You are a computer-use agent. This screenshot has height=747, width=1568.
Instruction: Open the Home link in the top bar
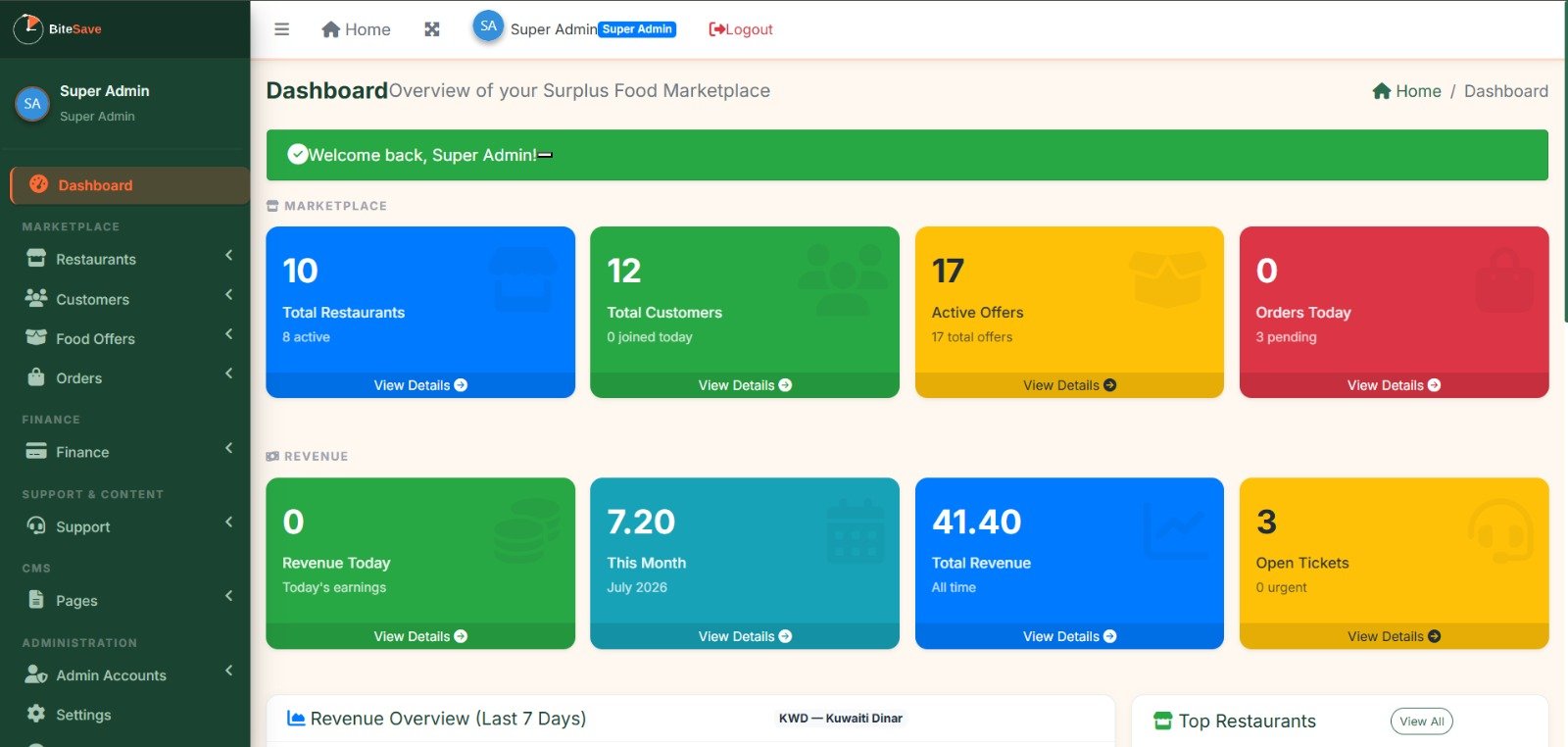(356, 29)
